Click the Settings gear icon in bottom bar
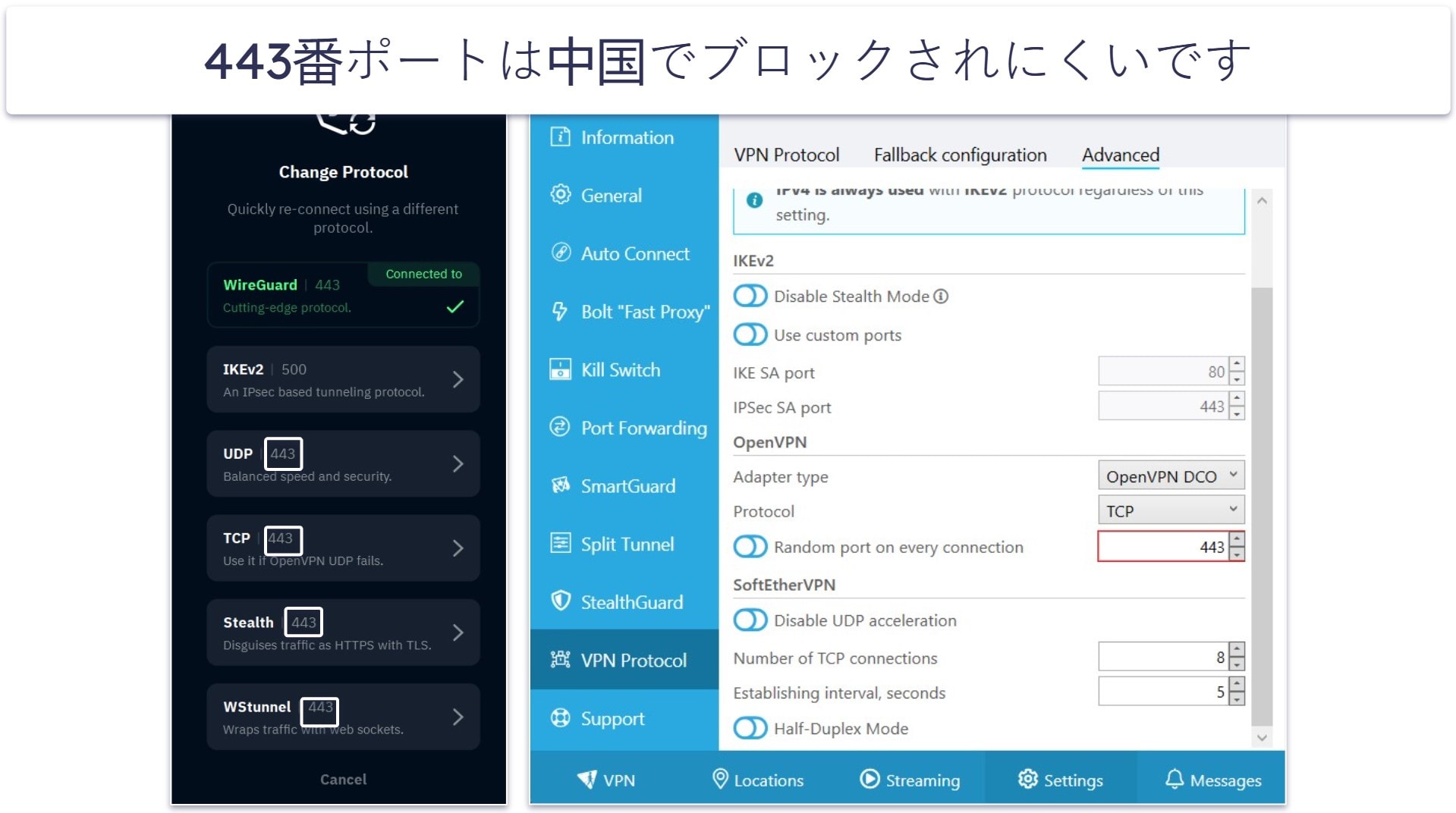The width and height of the screenshot is (1456, 813). tap(1027, 779)
